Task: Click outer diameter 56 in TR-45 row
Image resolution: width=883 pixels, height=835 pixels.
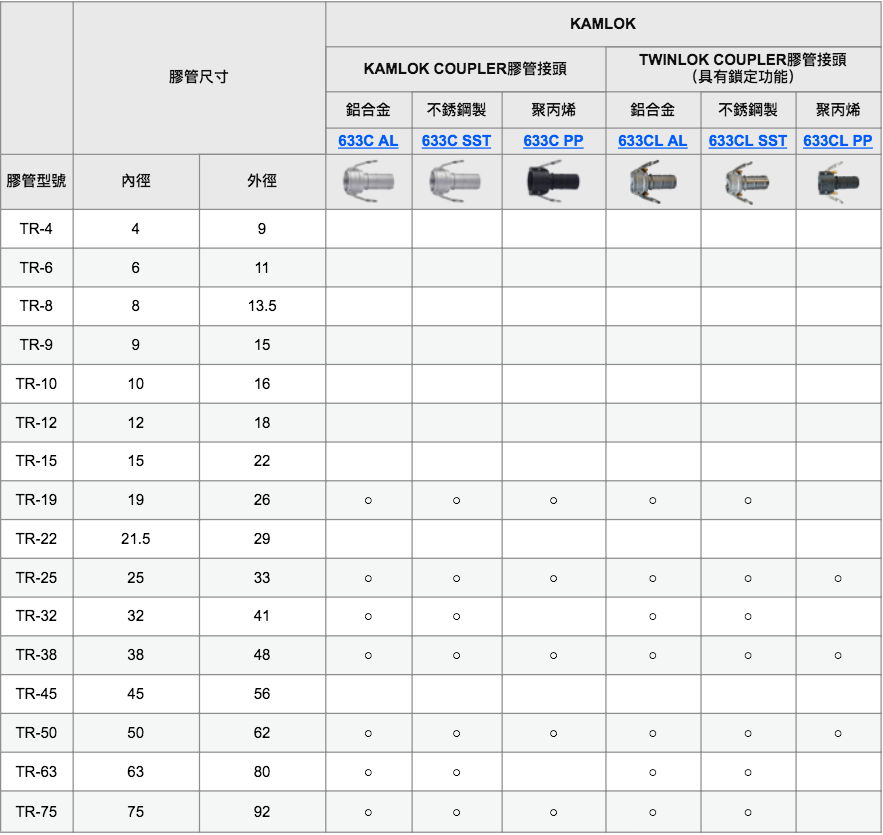Action: [262, 693]
